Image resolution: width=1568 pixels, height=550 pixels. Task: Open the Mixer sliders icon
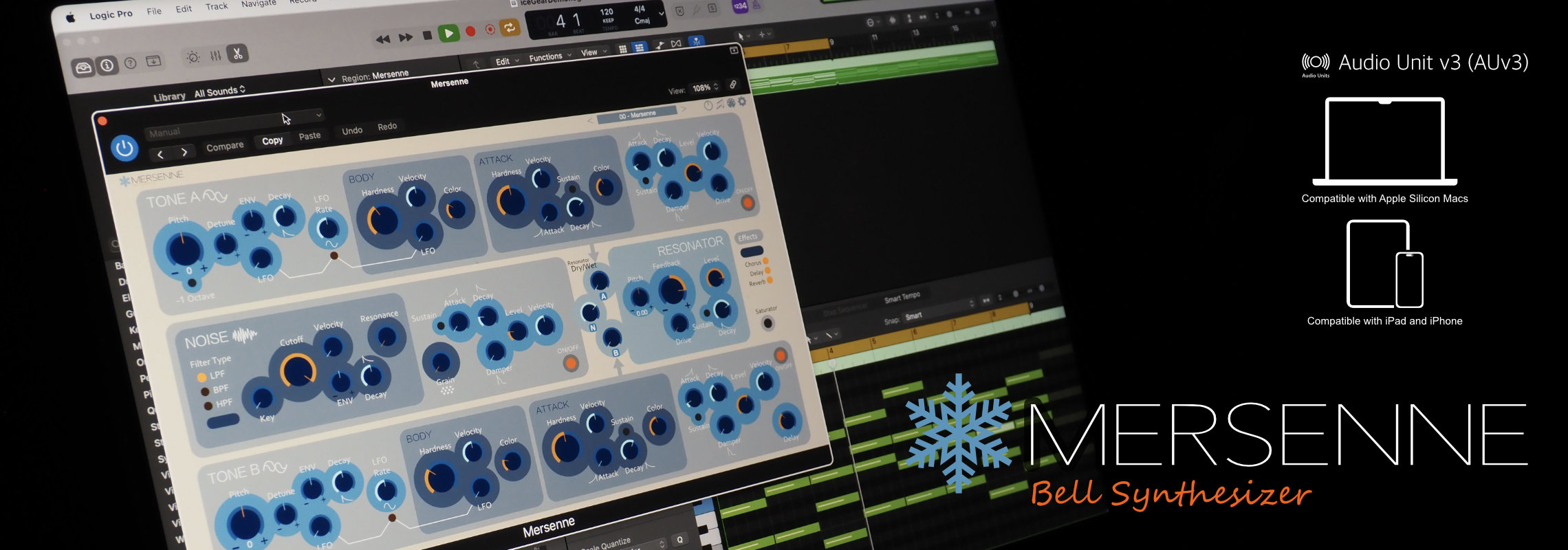click(215, 56)
